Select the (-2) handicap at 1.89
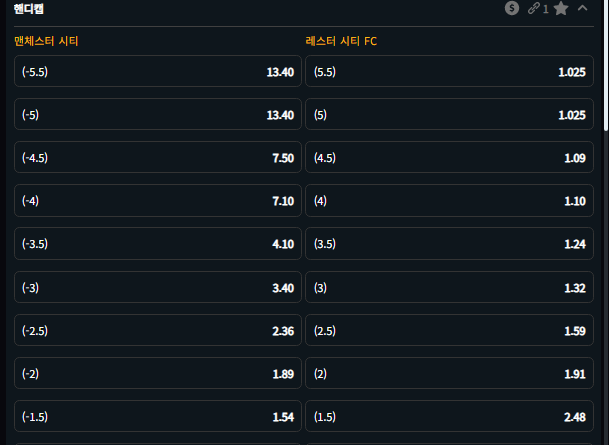This screenshot has width=609, height=445. tap(158, 374)
